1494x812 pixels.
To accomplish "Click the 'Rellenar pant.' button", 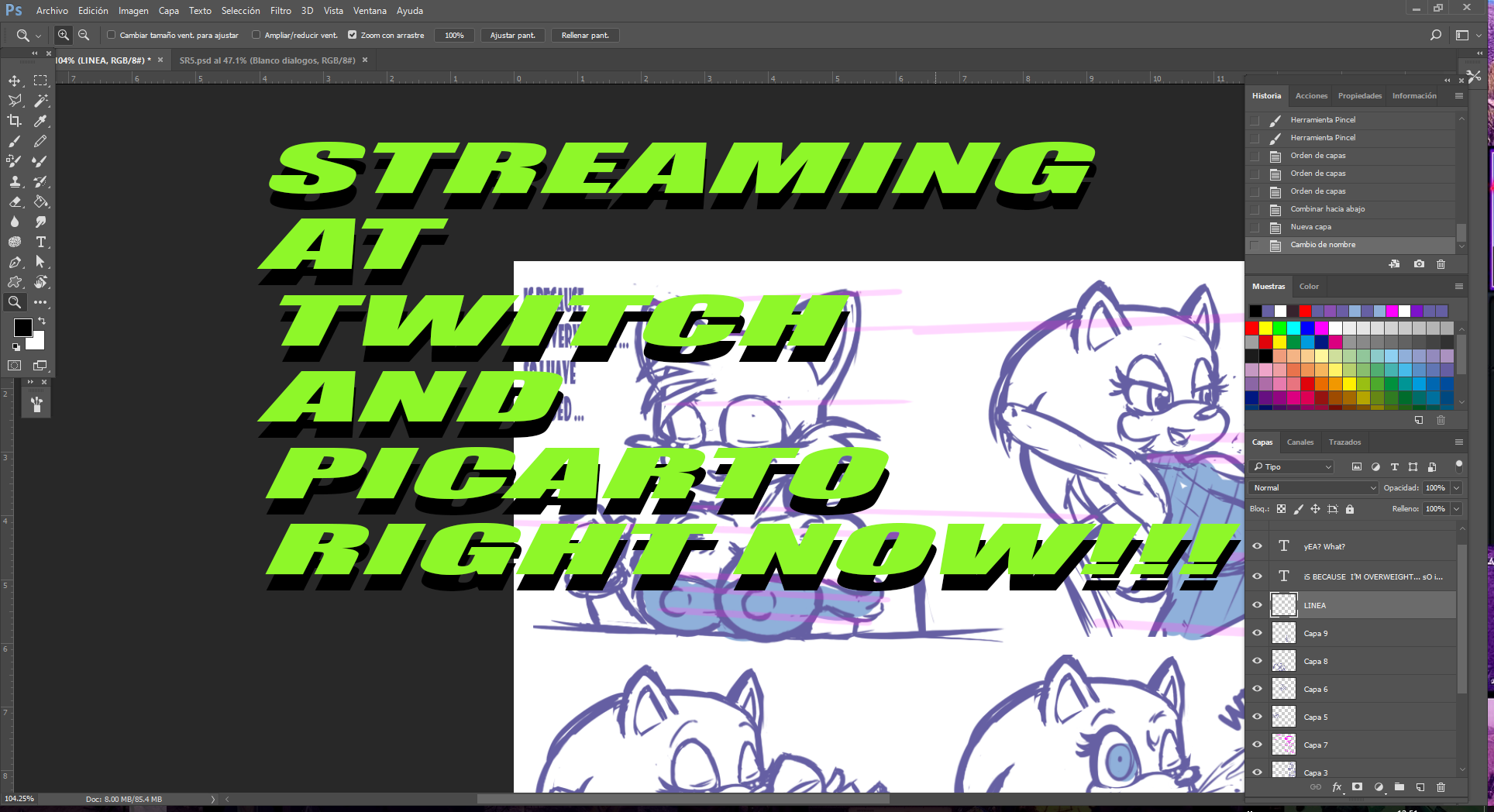I will [x=585, y=35].
